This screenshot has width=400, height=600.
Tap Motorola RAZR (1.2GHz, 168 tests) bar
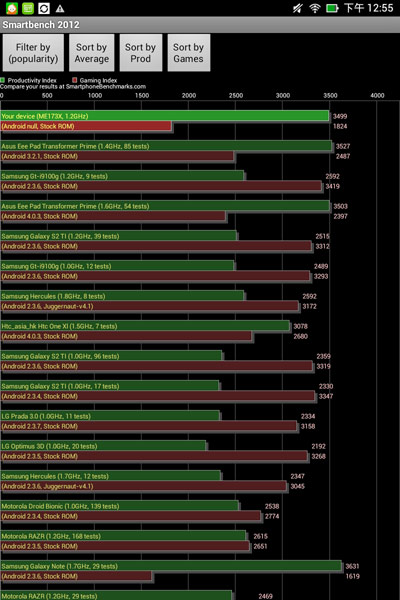[123, 536]
